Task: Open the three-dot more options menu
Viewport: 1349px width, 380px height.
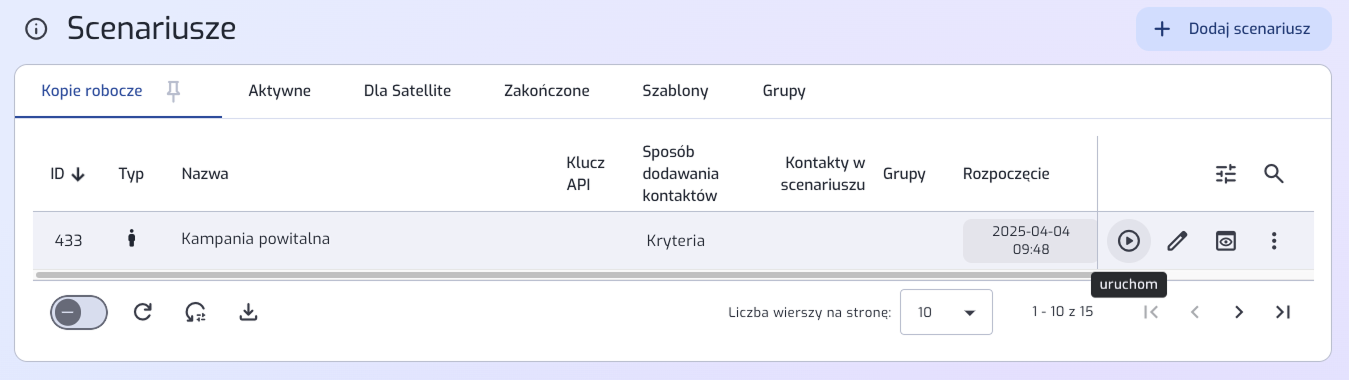Action: pyautogui.click(x=1273, y=240)
